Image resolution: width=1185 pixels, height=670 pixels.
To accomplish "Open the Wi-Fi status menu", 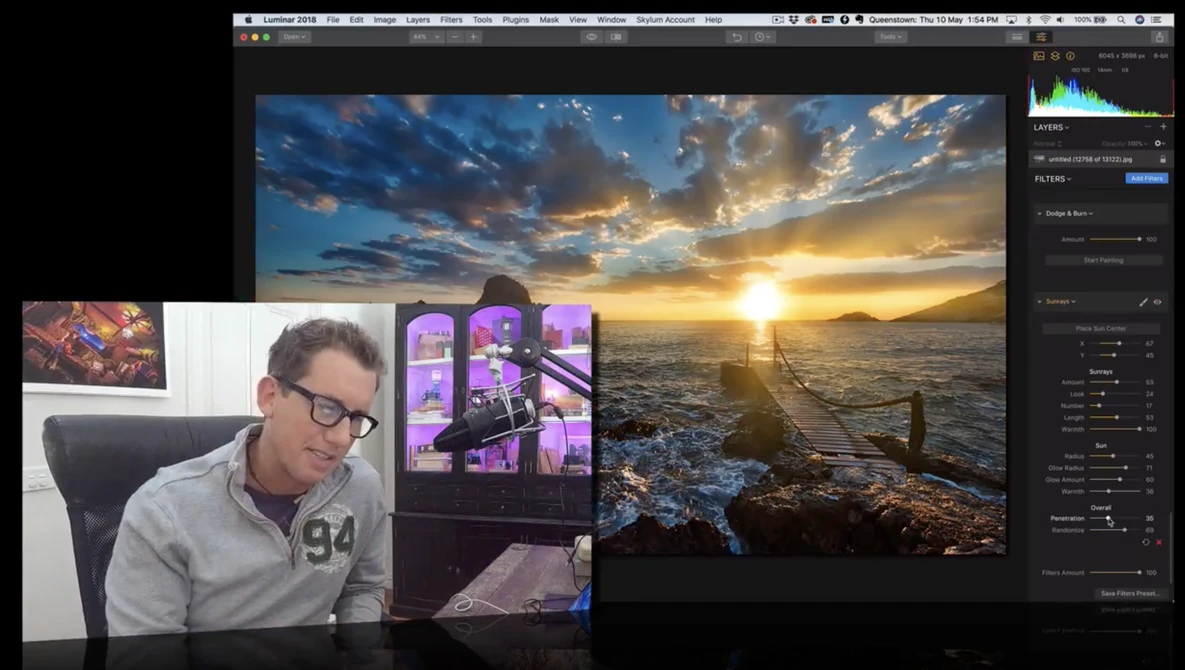I will pyautogui.click(x=1045, y=20).
